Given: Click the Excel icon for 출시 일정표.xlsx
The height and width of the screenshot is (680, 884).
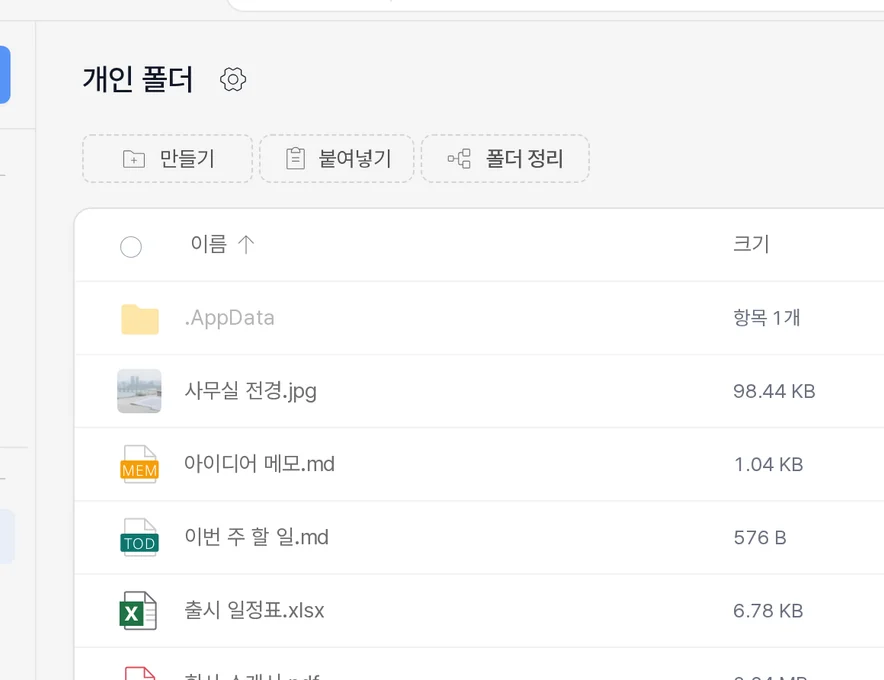Looking at the screenshot, I should coord(138,611).
